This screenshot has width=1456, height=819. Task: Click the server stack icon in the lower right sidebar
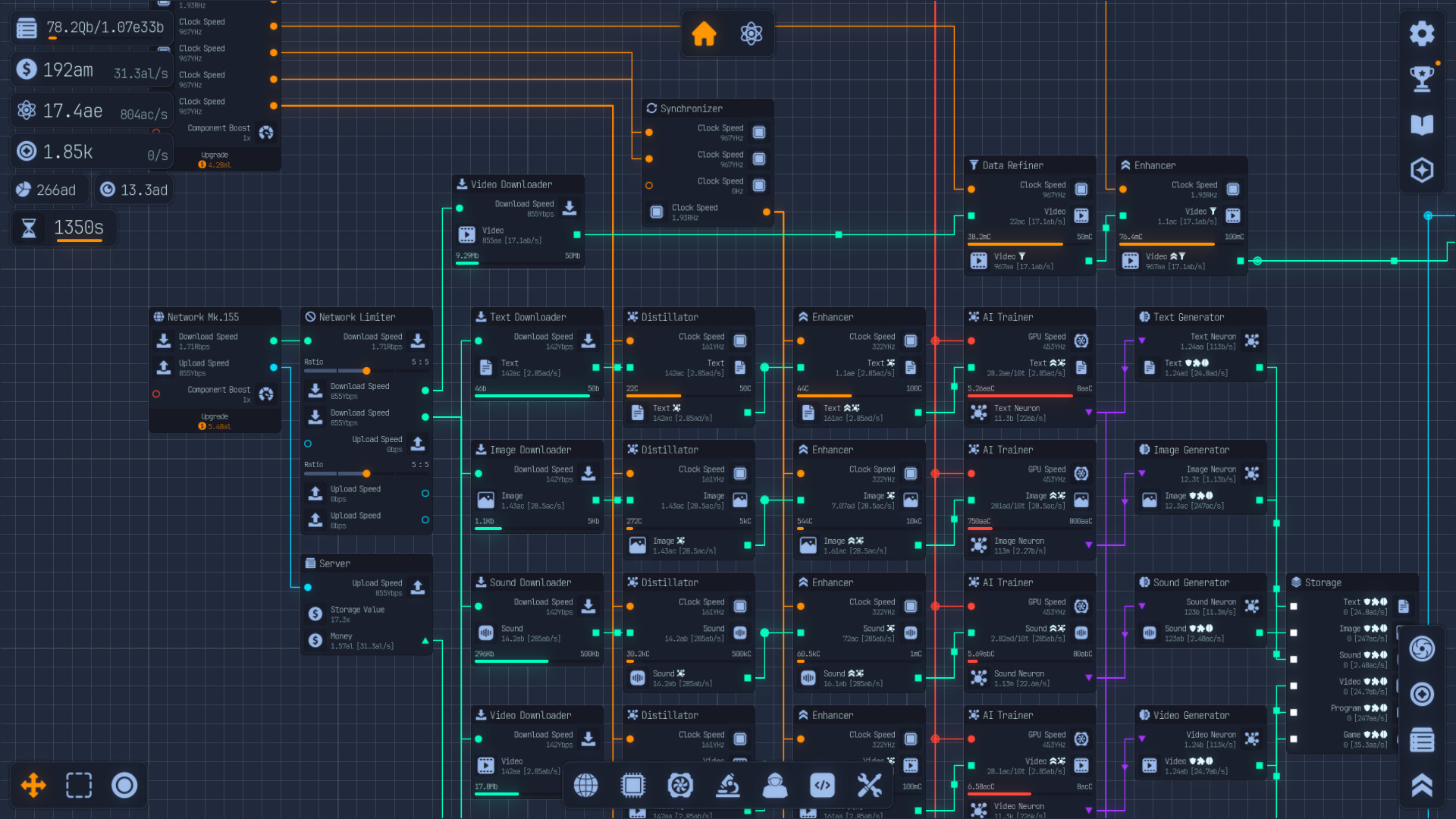1423,739
